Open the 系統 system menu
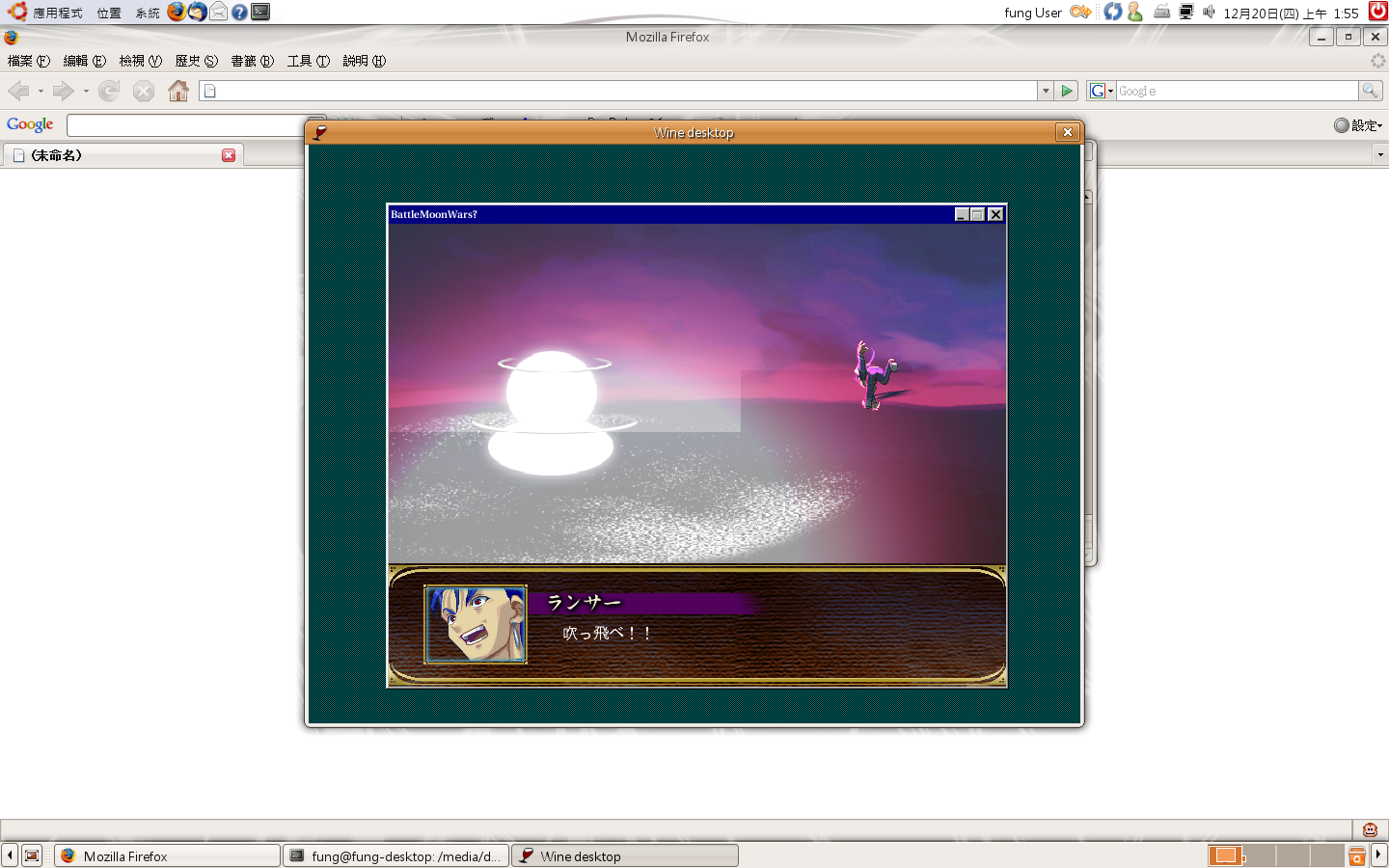Viewport: 1389px width, 868px height. click(148, 13)
